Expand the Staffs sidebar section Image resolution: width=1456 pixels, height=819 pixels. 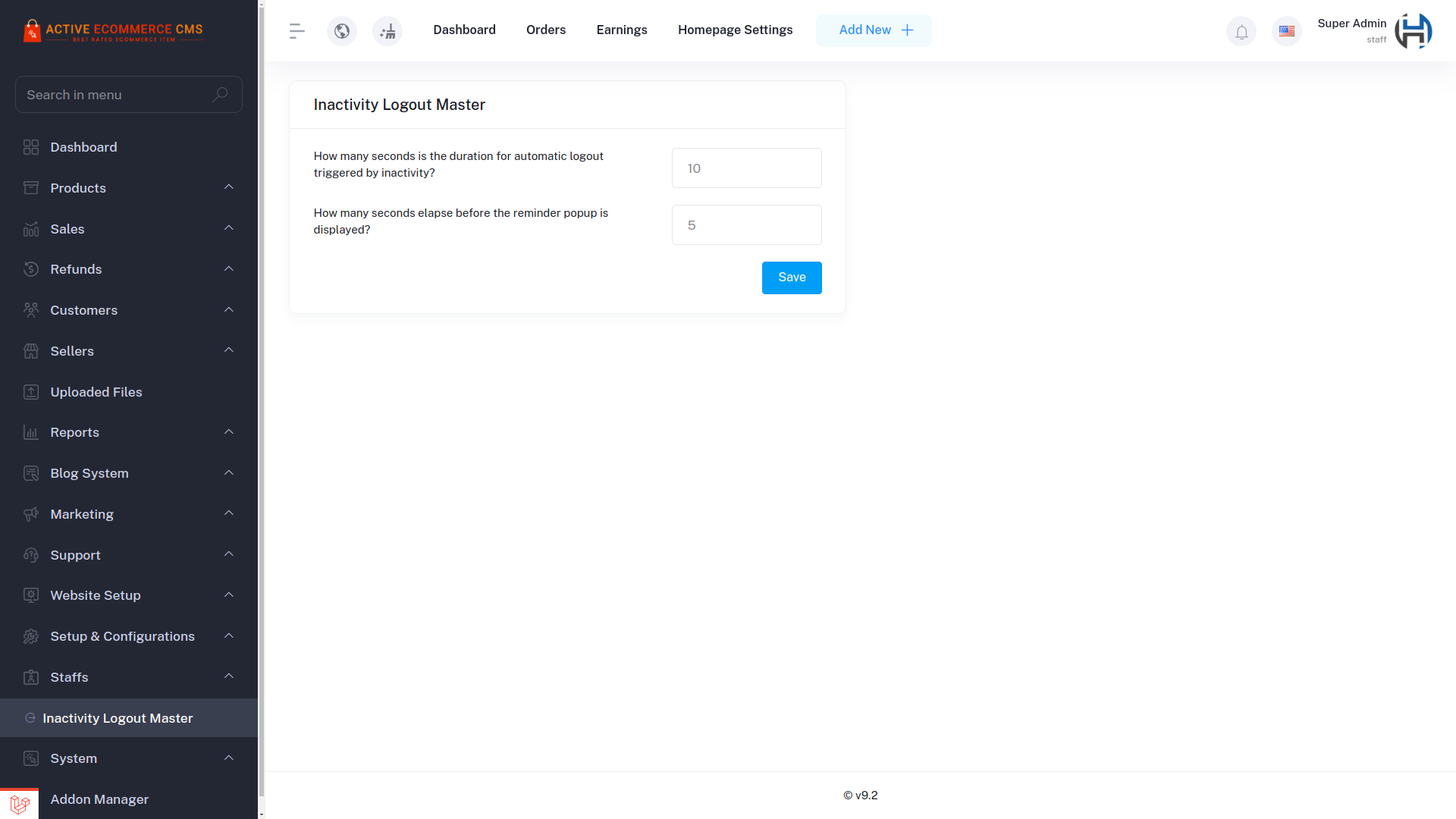pyautogui.click(x=129, y=677)
